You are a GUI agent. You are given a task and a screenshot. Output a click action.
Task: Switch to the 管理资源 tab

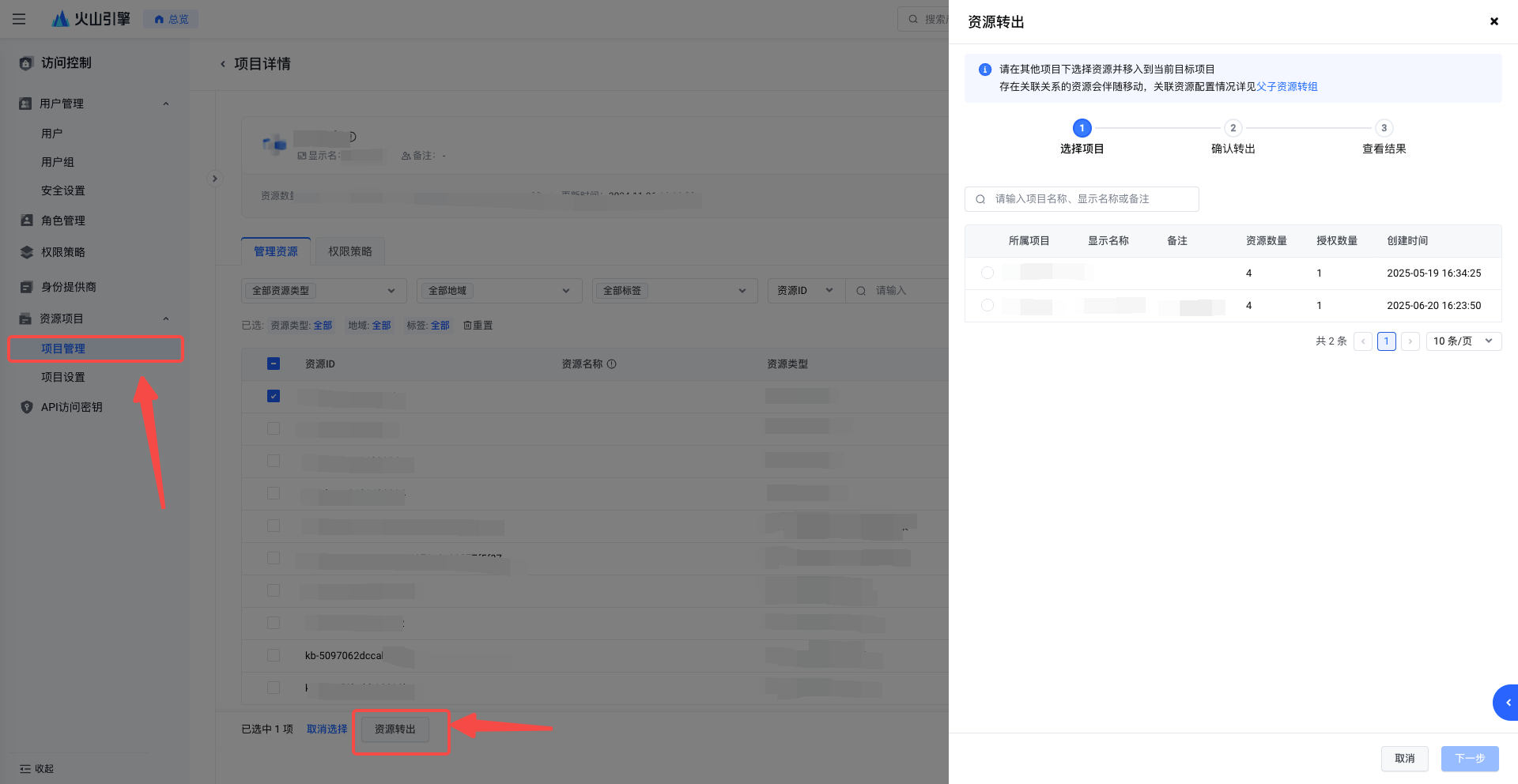click(x=276, y=251)
